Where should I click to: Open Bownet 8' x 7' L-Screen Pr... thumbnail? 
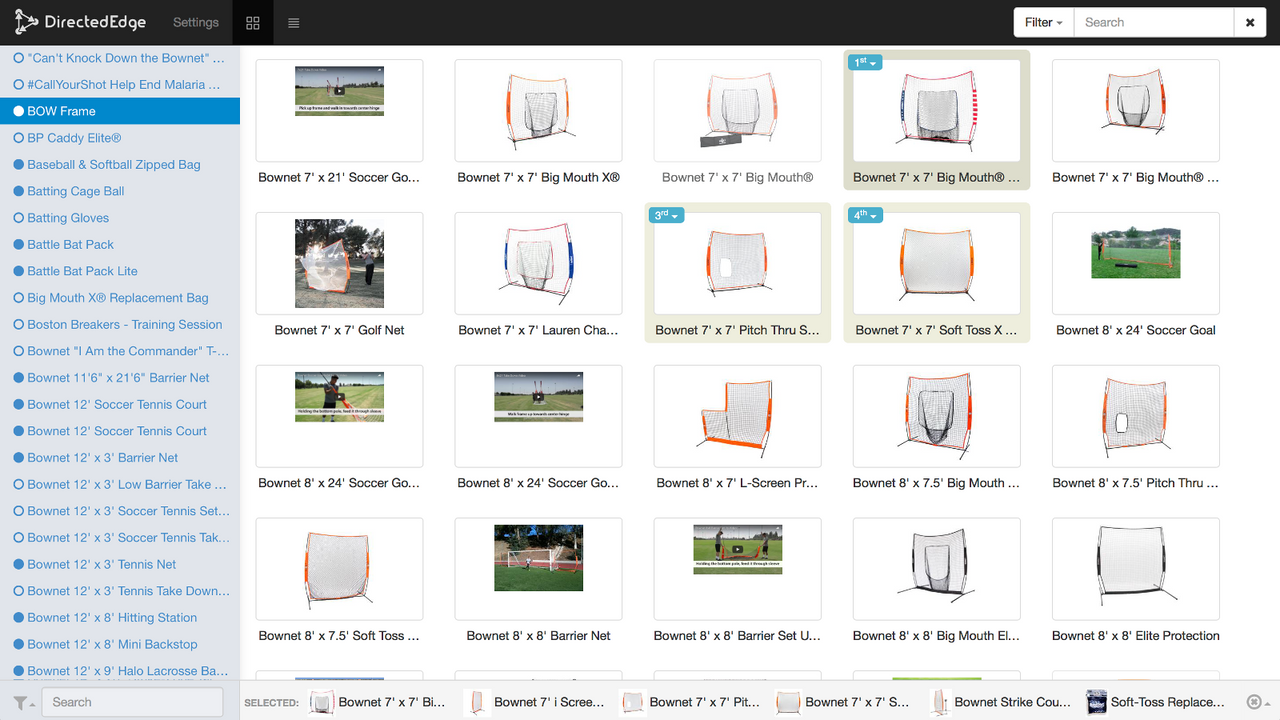pyautogui.click(x=737, y=416)
